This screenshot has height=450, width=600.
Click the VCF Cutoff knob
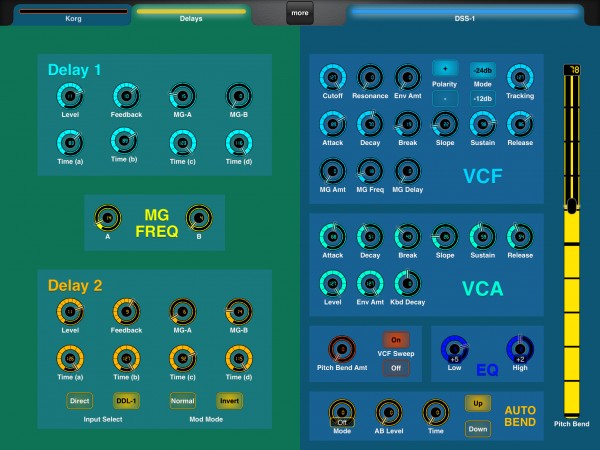tap(333, 78)
